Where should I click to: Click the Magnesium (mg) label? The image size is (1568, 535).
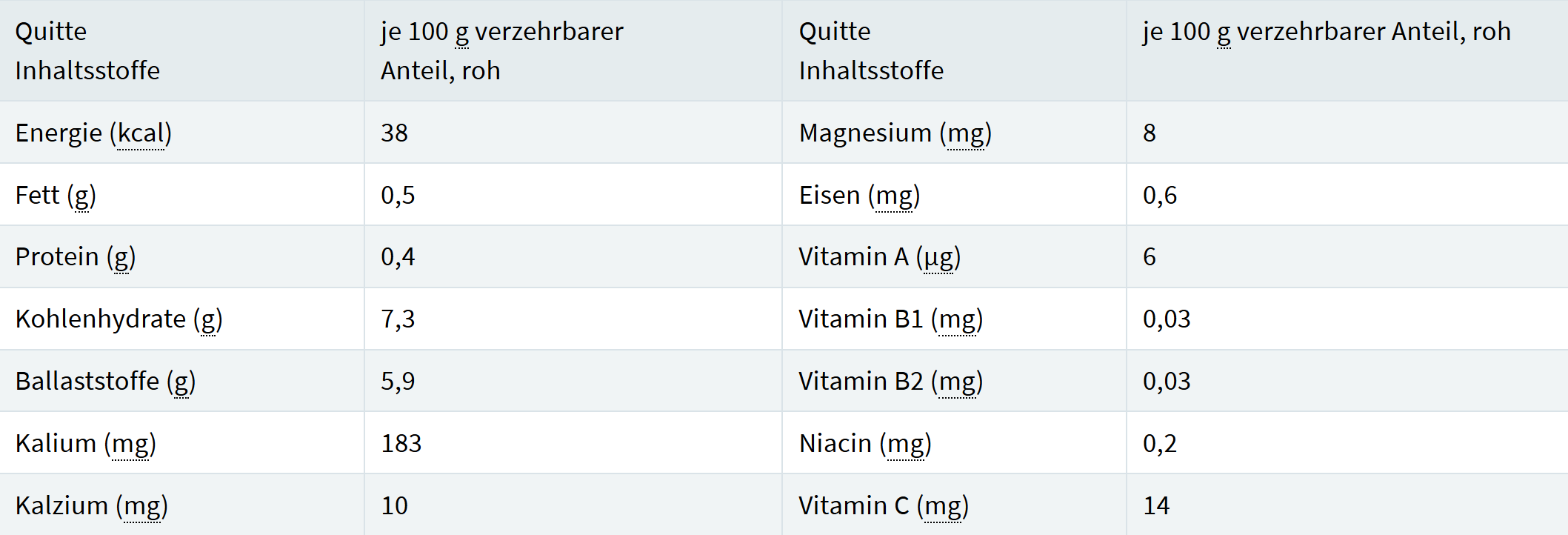coord(895,133)
